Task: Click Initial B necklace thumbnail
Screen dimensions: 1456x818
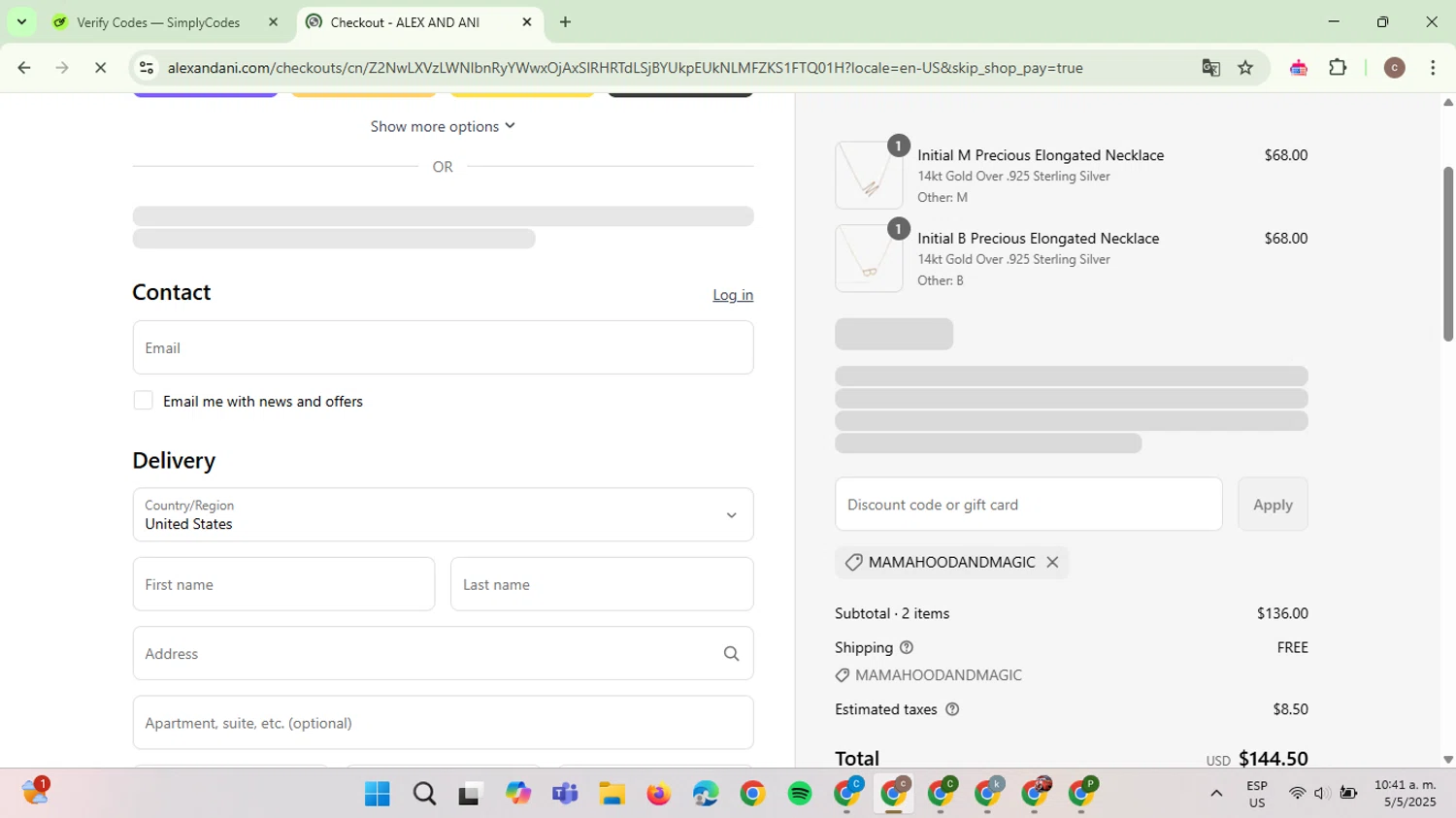Action: [869, 259]
